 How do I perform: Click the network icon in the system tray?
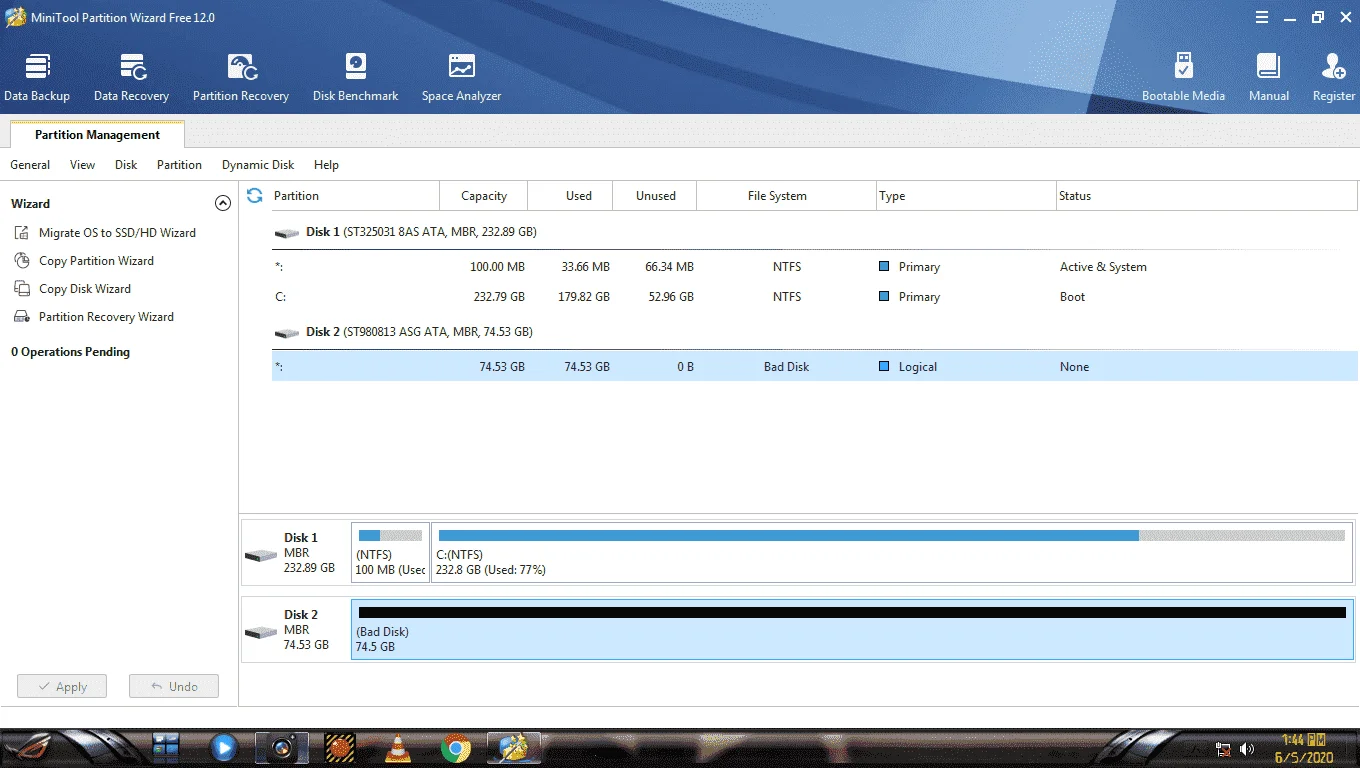(1222, 749)
